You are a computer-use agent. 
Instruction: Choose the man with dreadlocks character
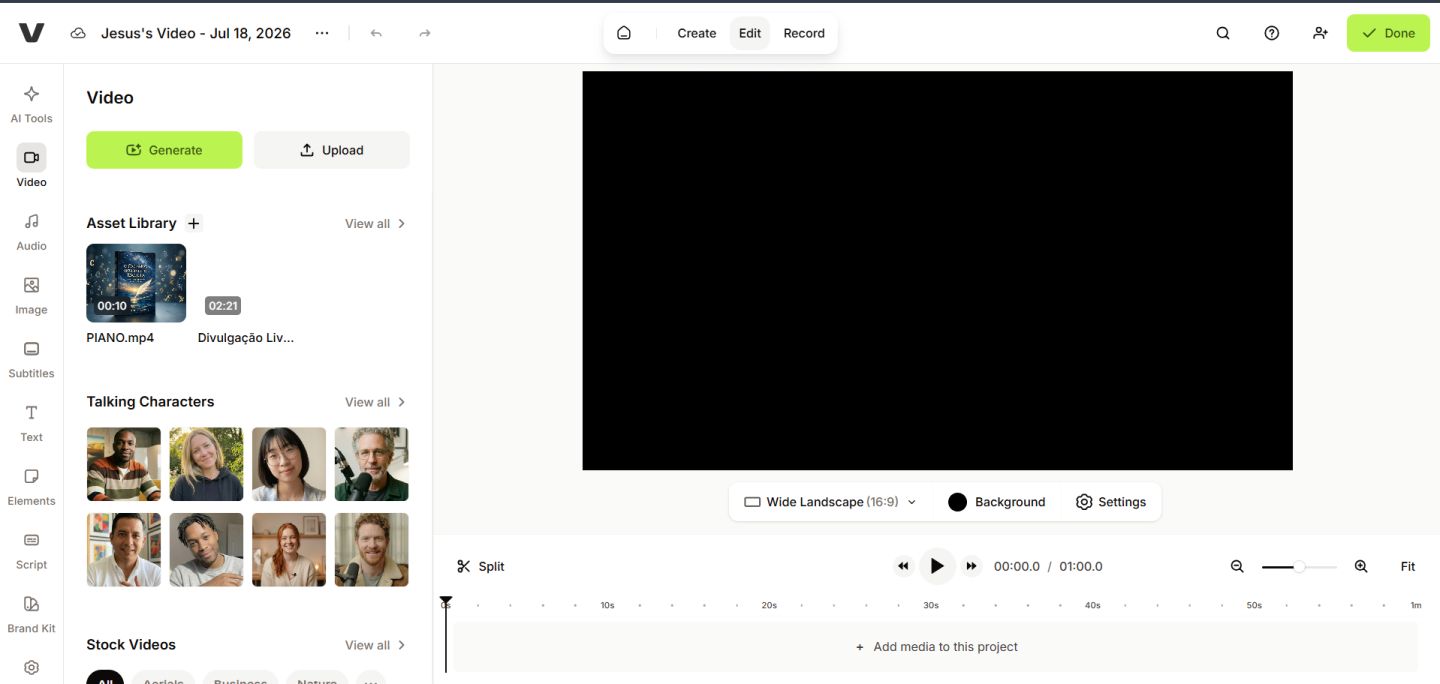tap(206, 550)
